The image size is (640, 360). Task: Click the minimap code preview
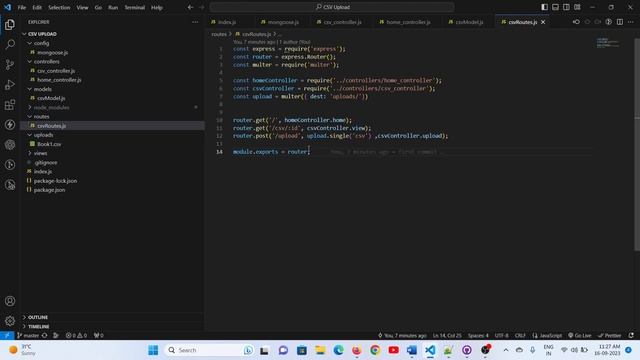[x=607, y=42]
